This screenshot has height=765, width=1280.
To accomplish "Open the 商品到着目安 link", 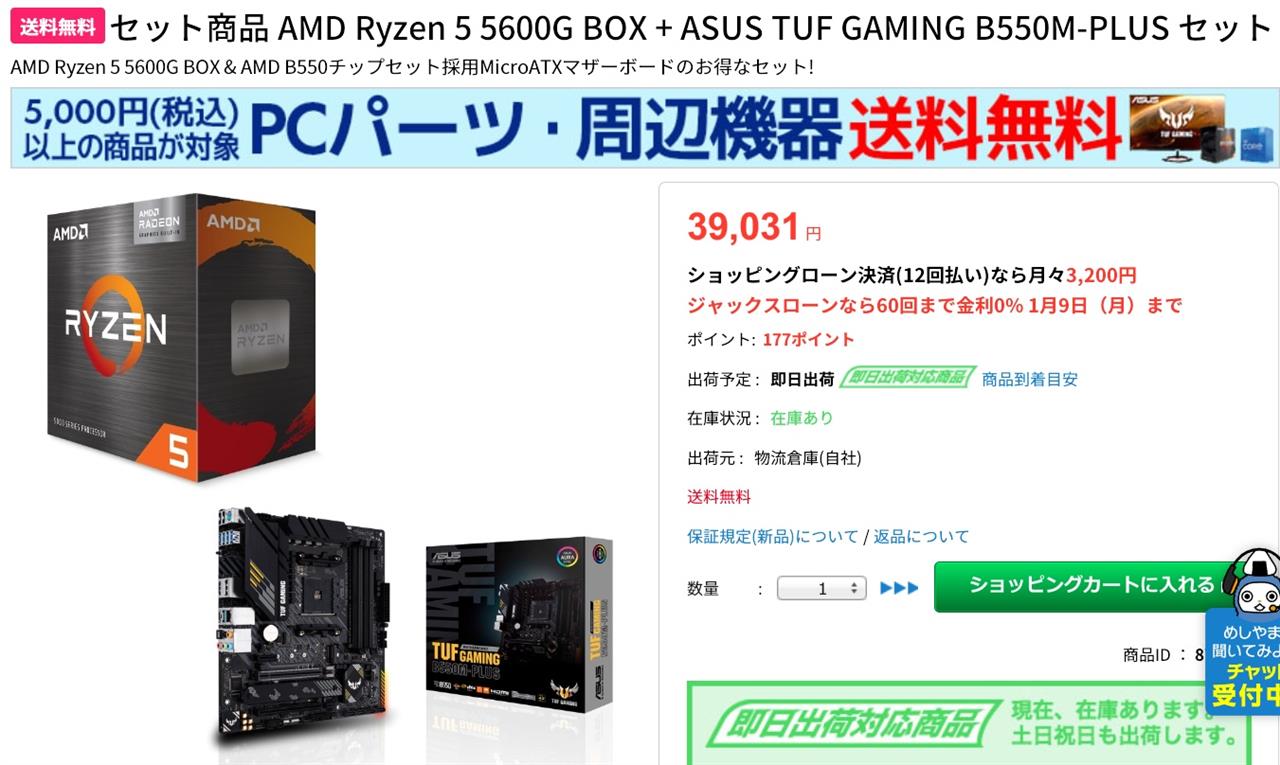I will (1030, 379).
